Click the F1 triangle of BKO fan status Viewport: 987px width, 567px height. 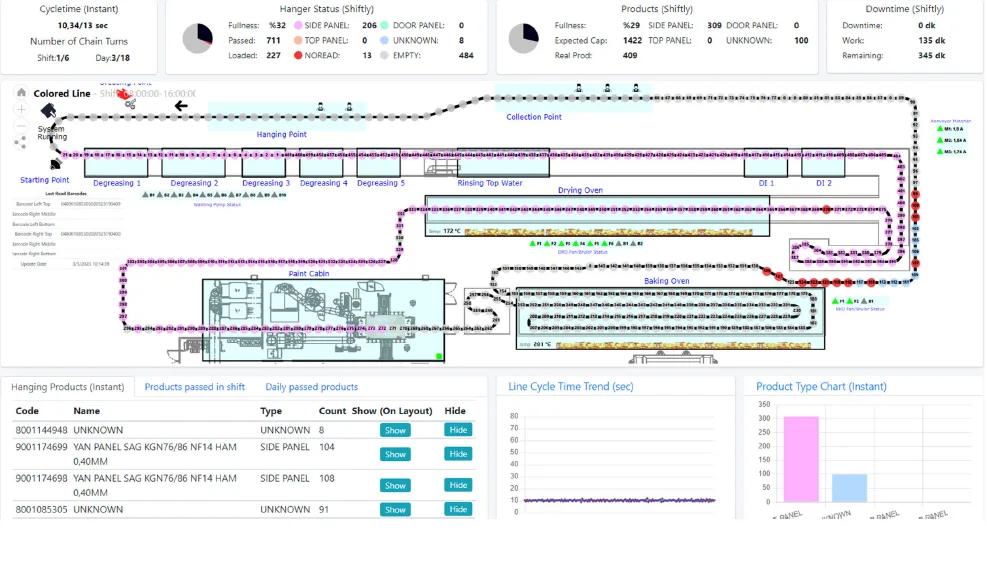(x=835, y=301)
